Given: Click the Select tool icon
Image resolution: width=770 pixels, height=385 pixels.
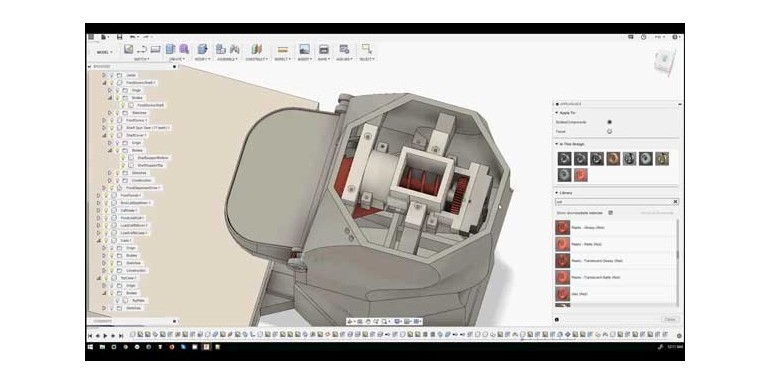Looking at the screenshot, I should (x=366, y=49).
